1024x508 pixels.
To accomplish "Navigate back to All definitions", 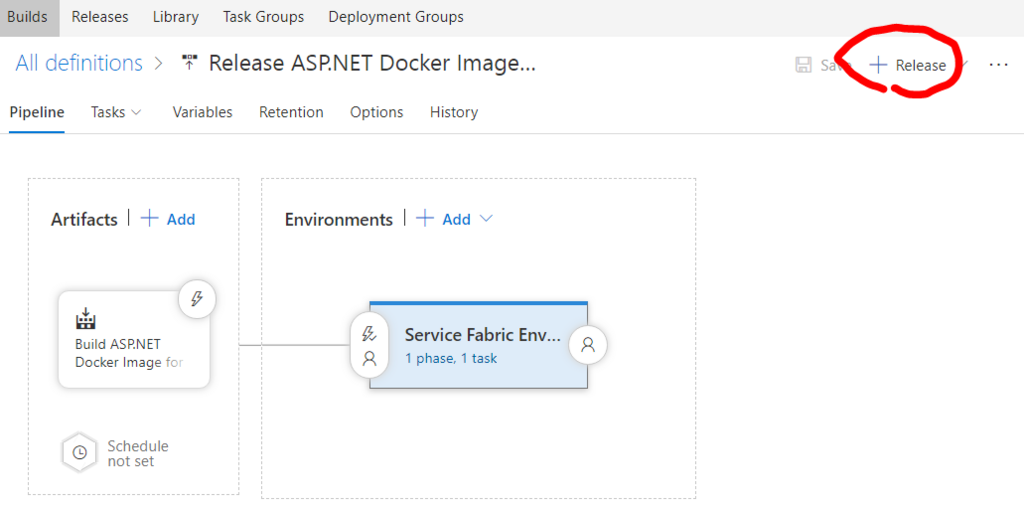I will 79,63.
